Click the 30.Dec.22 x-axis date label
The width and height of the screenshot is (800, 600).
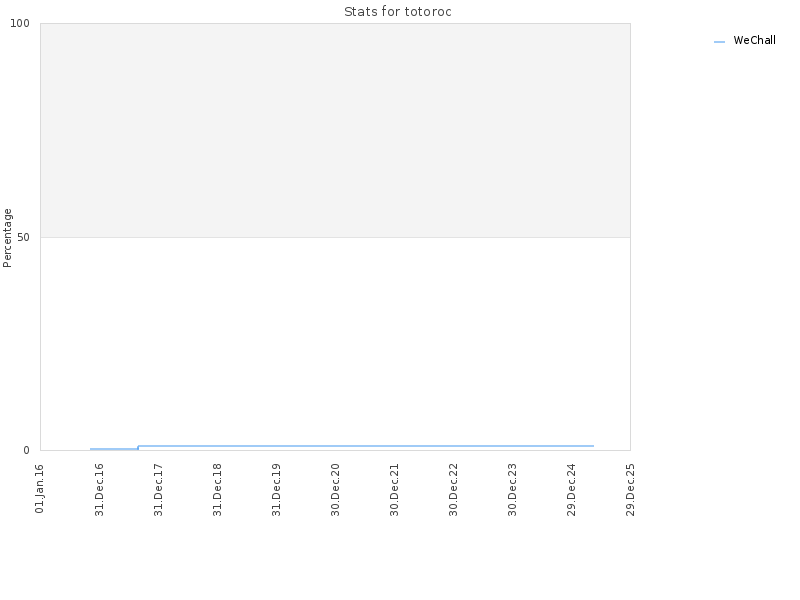[x=454, y=490]
